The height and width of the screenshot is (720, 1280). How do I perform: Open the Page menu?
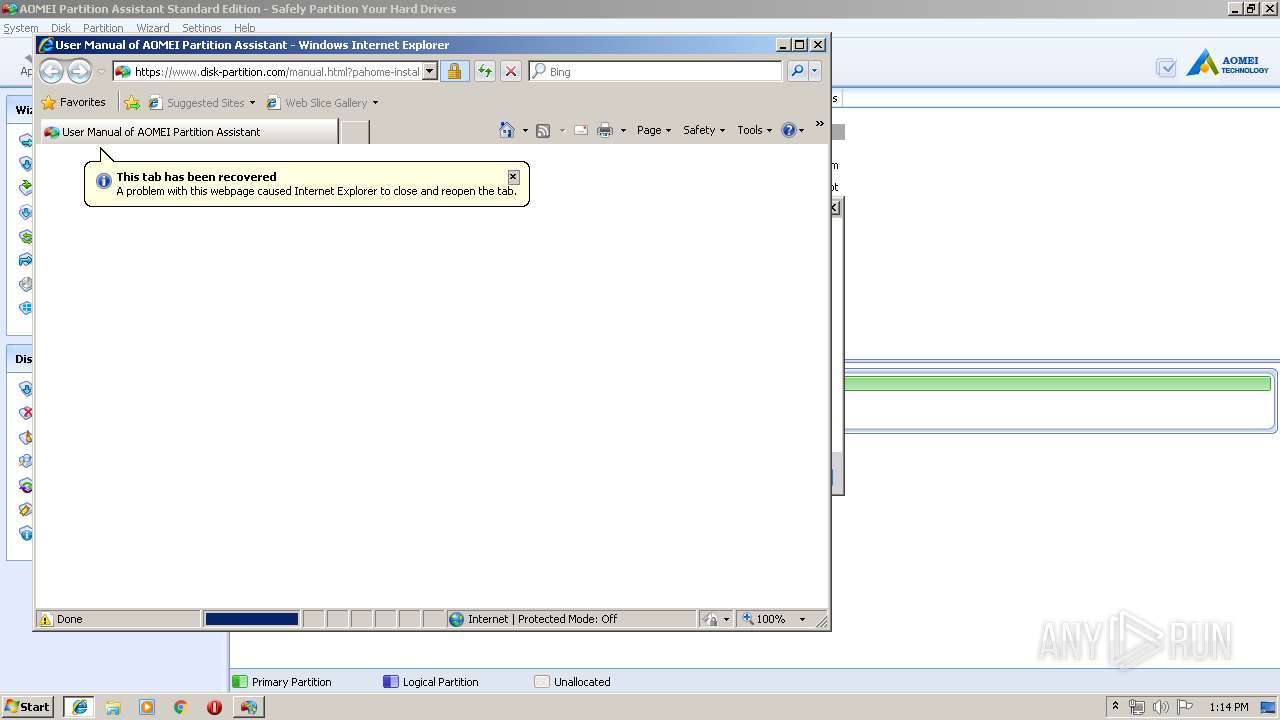point(654,130)
